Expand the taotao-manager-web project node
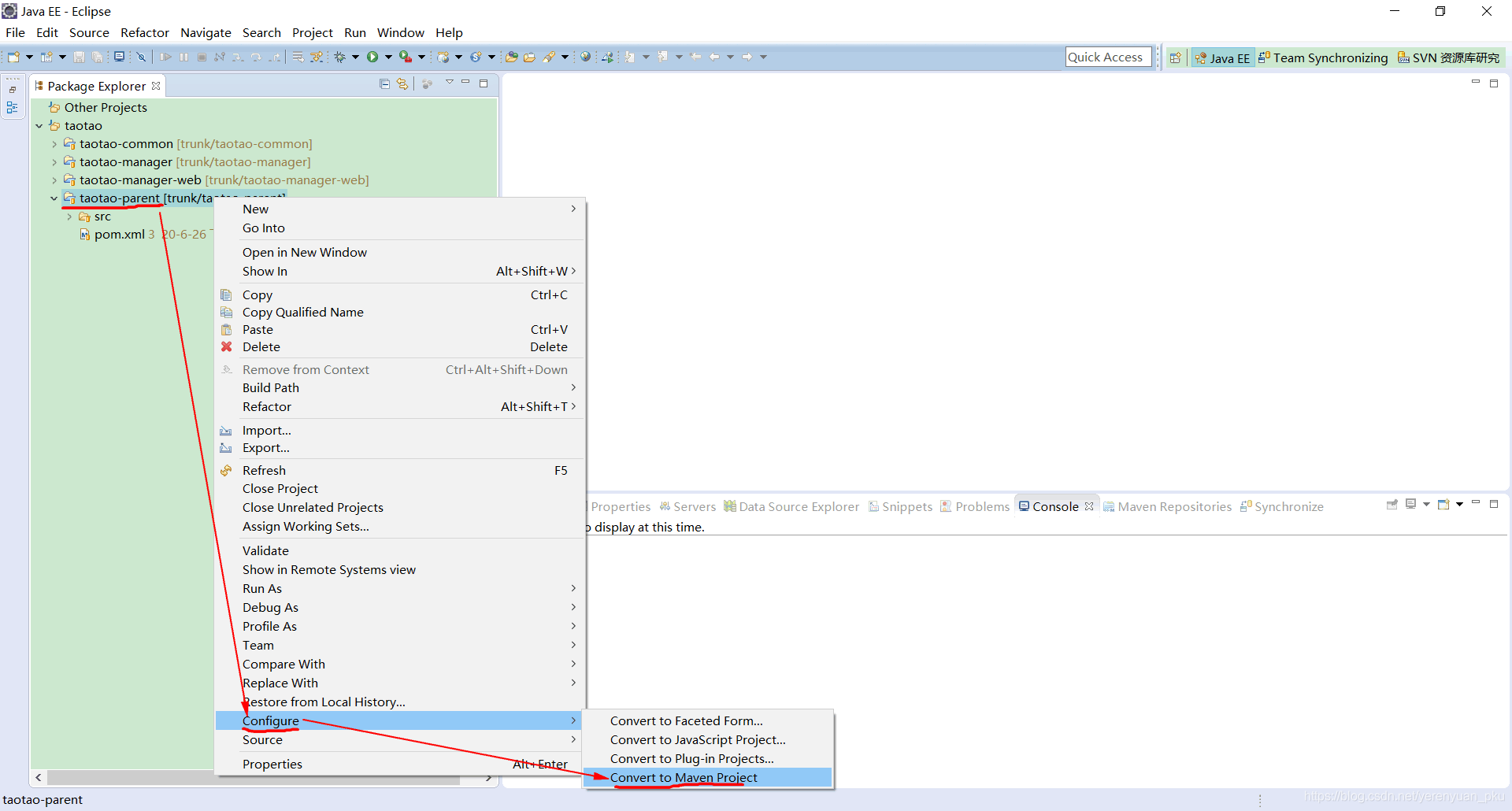 tap(54, 180)
